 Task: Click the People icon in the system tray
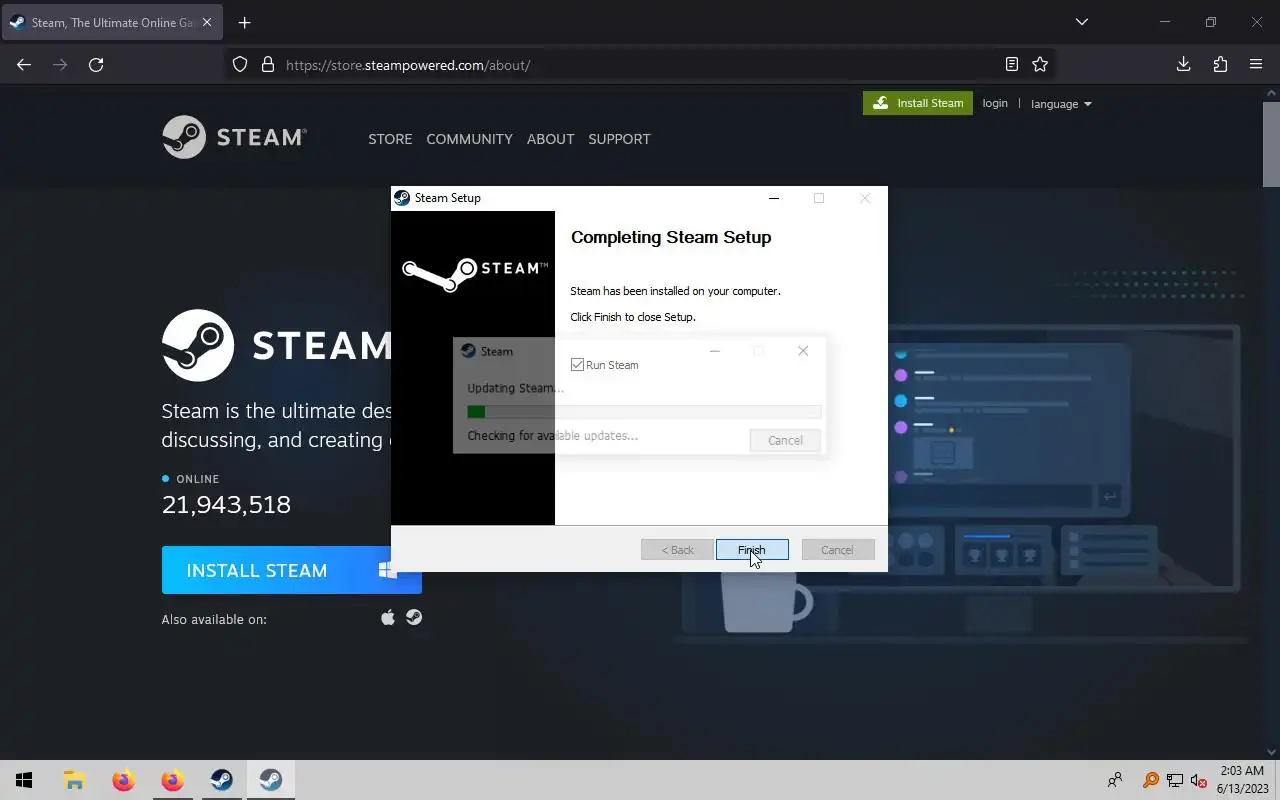[1115, 780]
